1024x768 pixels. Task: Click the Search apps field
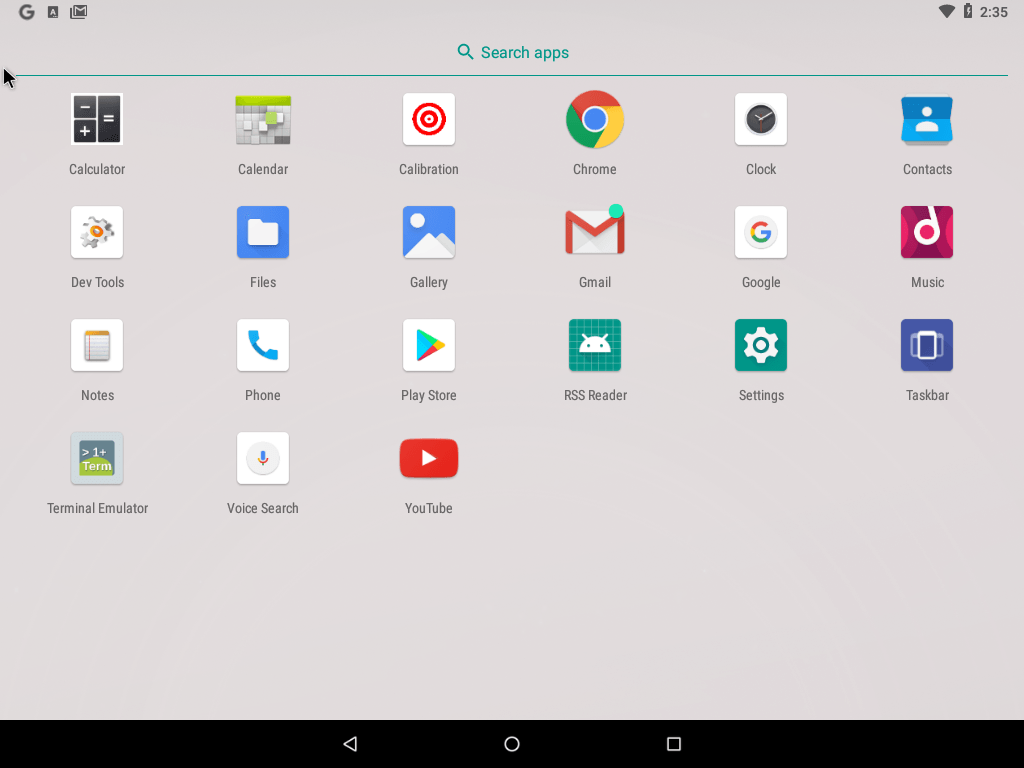512,52
